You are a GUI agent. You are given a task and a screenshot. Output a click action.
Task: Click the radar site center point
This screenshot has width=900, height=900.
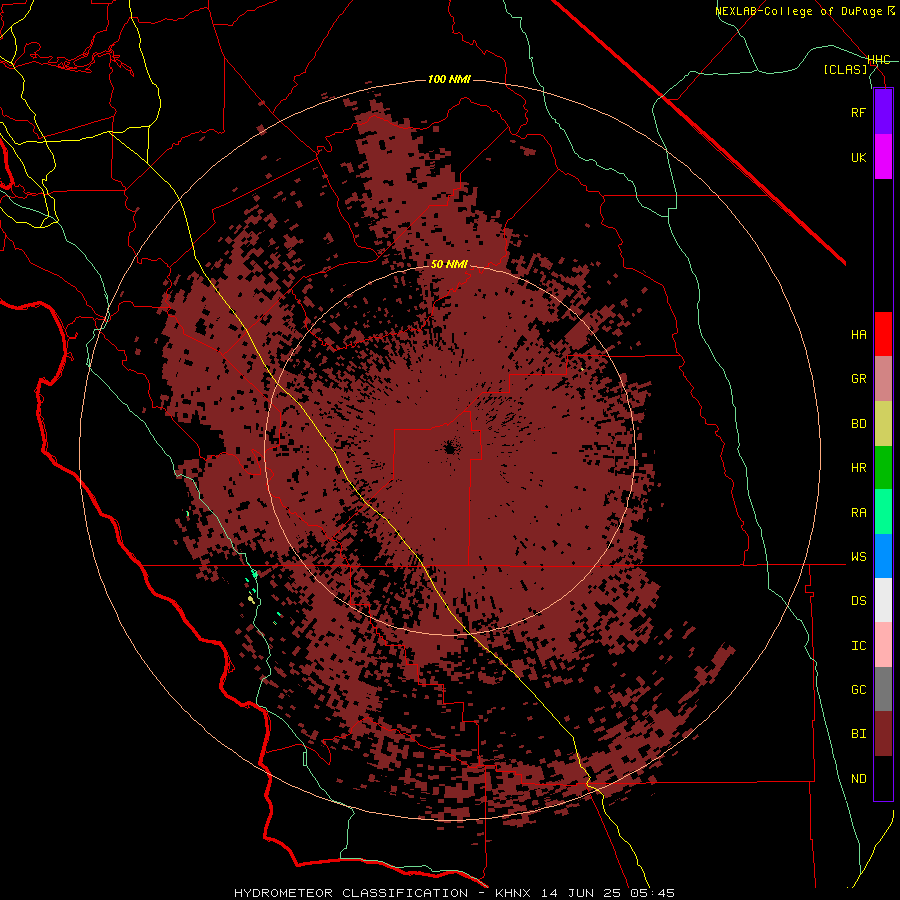(449, 449)
